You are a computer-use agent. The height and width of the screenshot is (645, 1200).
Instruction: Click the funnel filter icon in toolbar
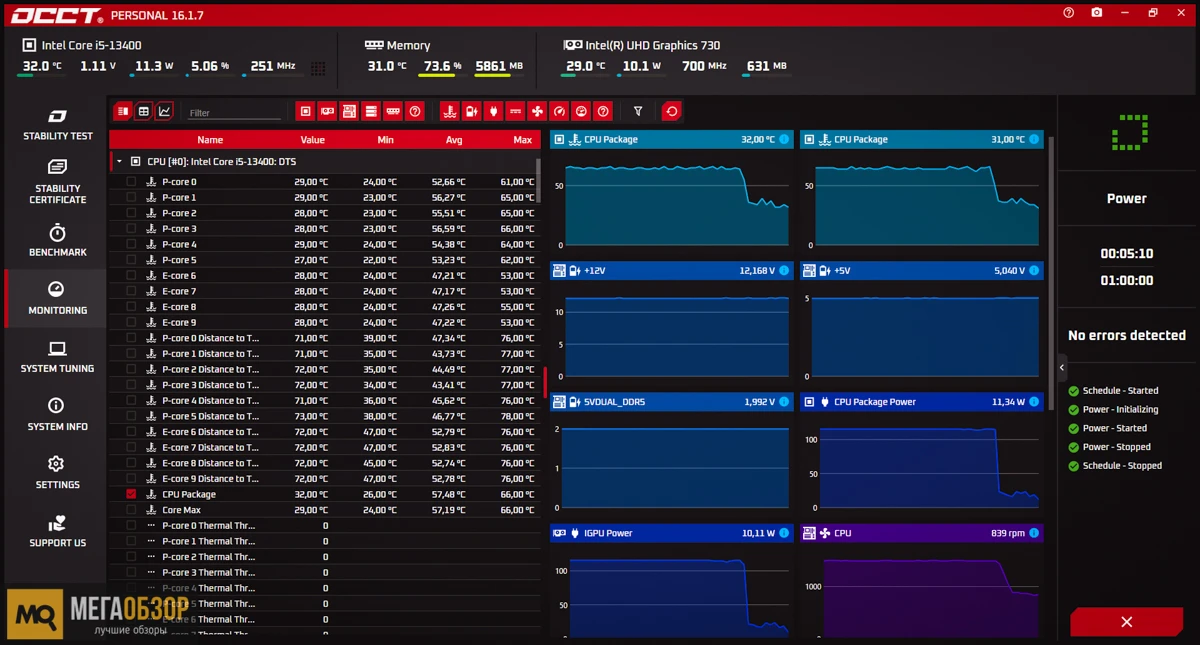[x=637, y=111]
